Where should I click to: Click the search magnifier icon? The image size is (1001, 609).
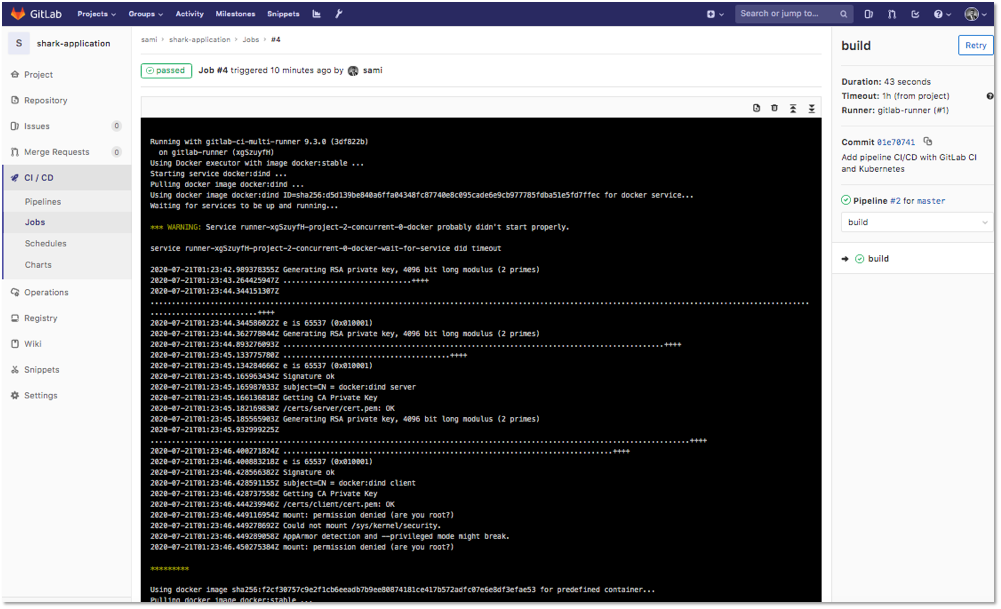tap(843, 13)
